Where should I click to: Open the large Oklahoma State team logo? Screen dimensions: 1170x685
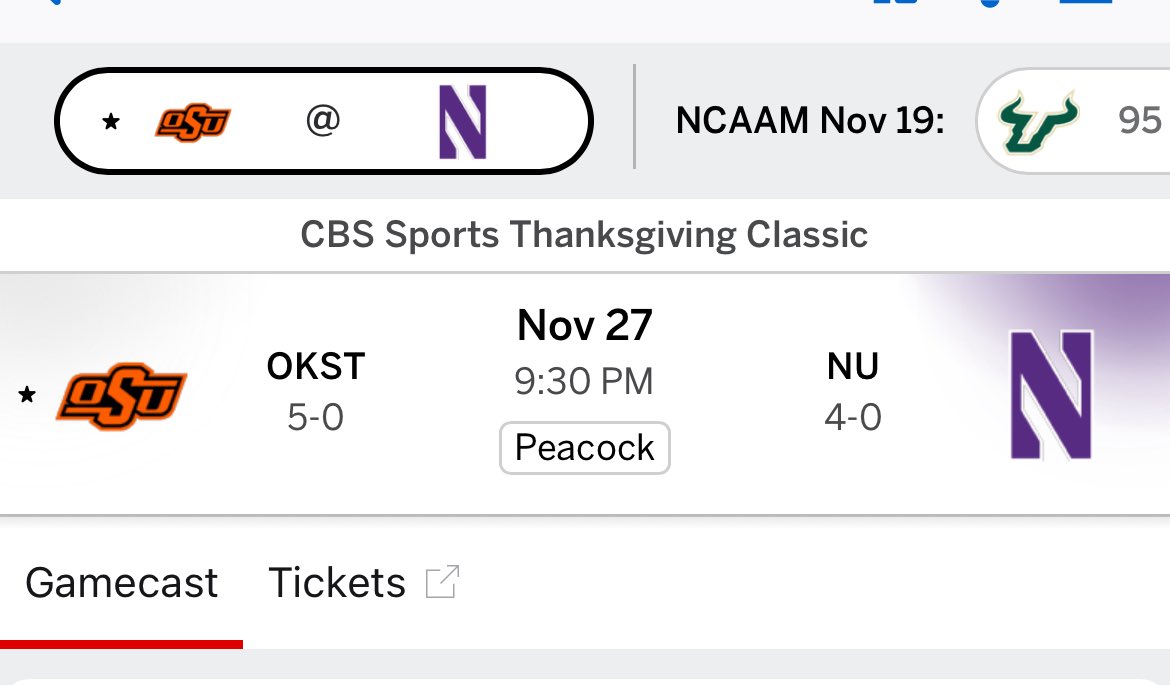121,393
